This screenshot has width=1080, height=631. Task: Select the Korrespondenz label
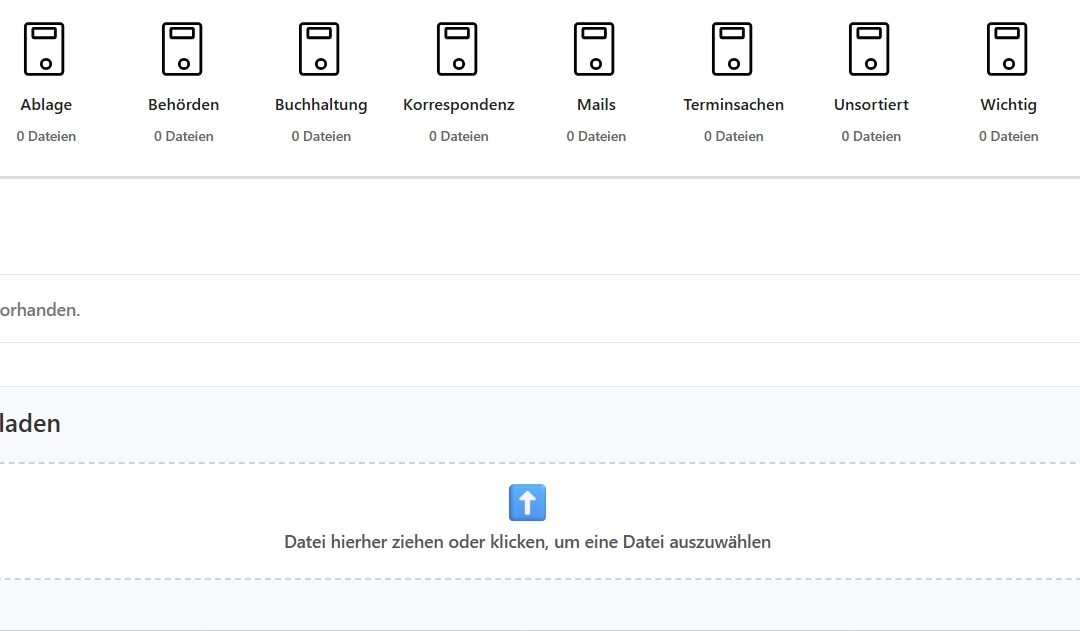459,105
